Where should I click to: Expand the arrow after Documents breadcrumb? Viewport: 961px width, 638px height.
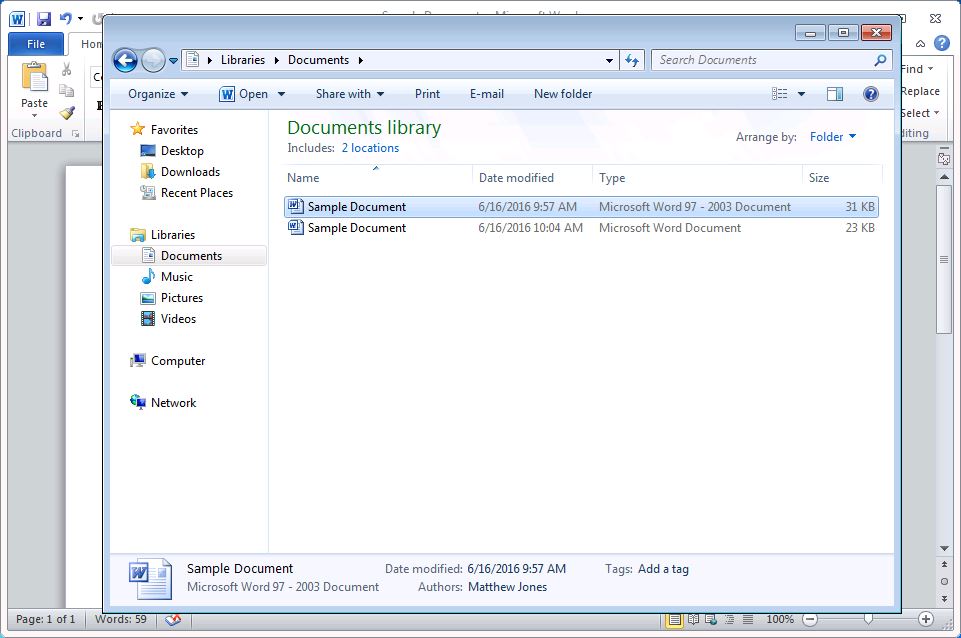(360, 60)
